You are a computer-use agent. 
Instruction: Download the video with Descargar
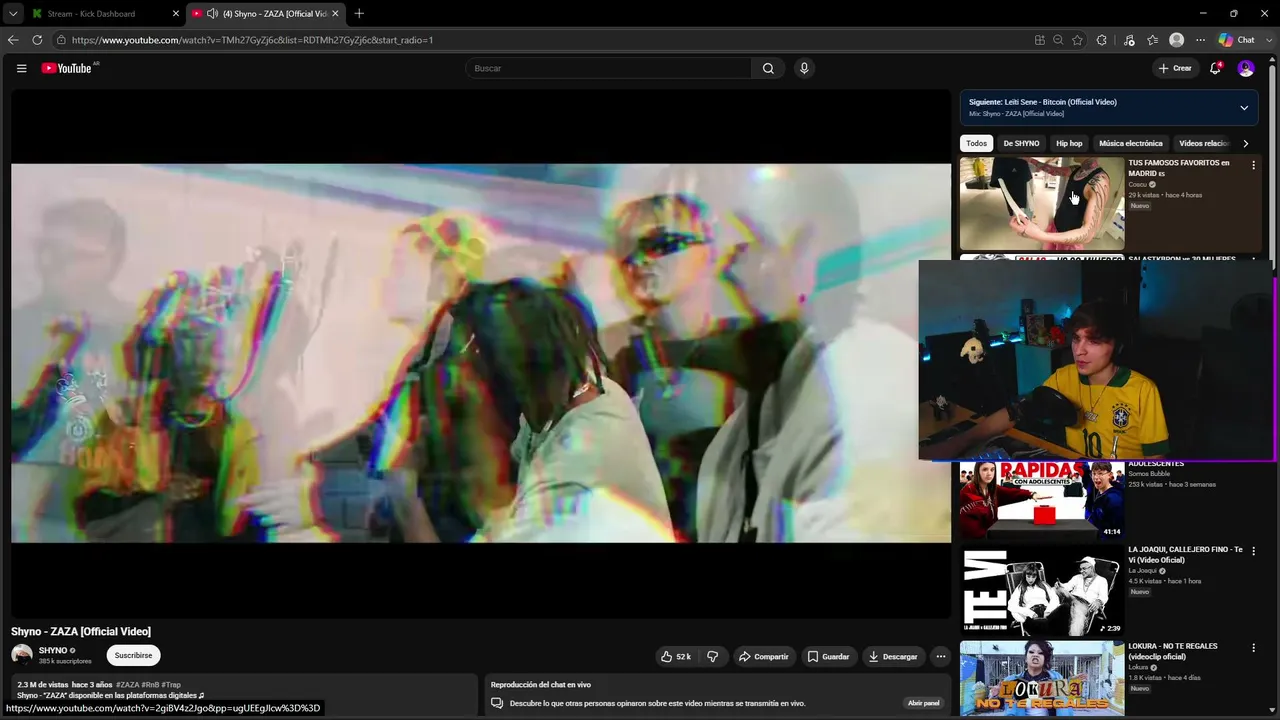tap(893, 657)
